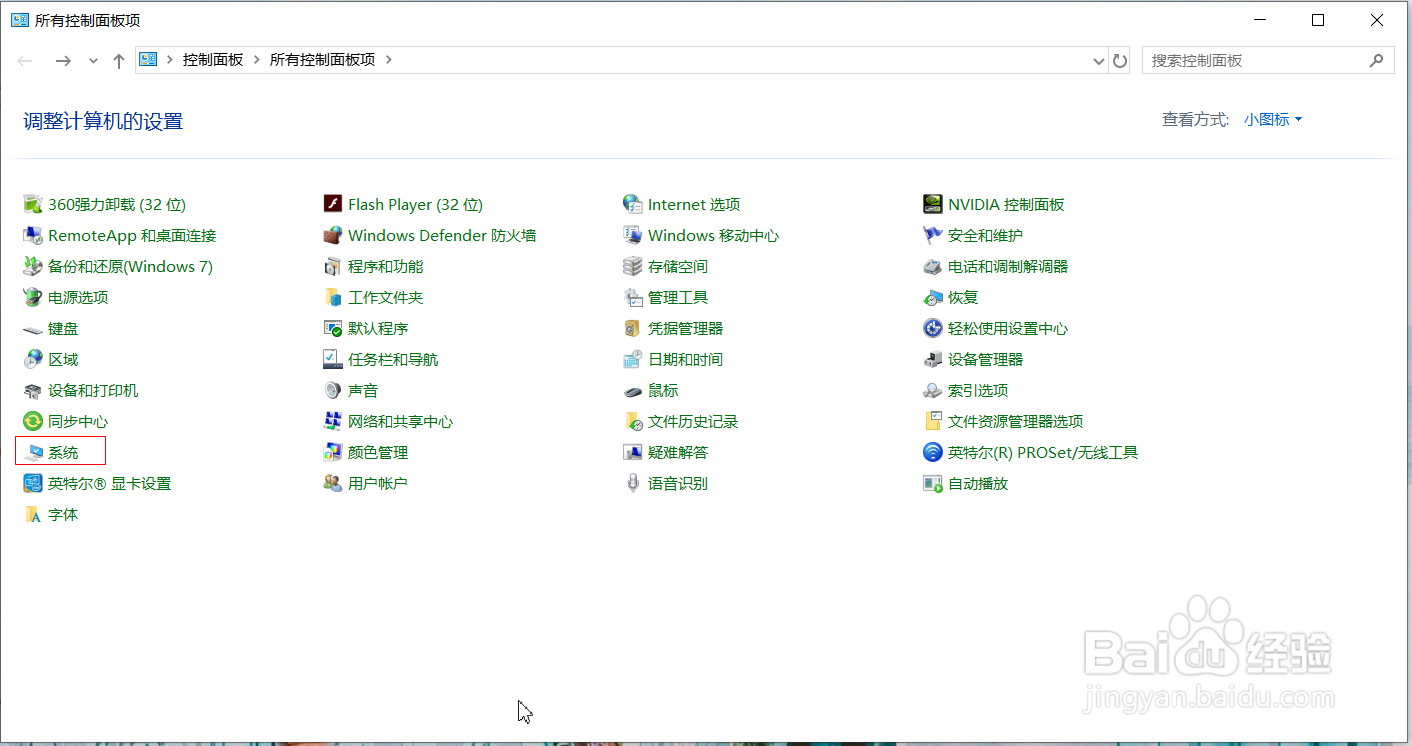Open the Flash Player icon
This screenshot has width=1412, height=746.
click(x=333, y=204)
